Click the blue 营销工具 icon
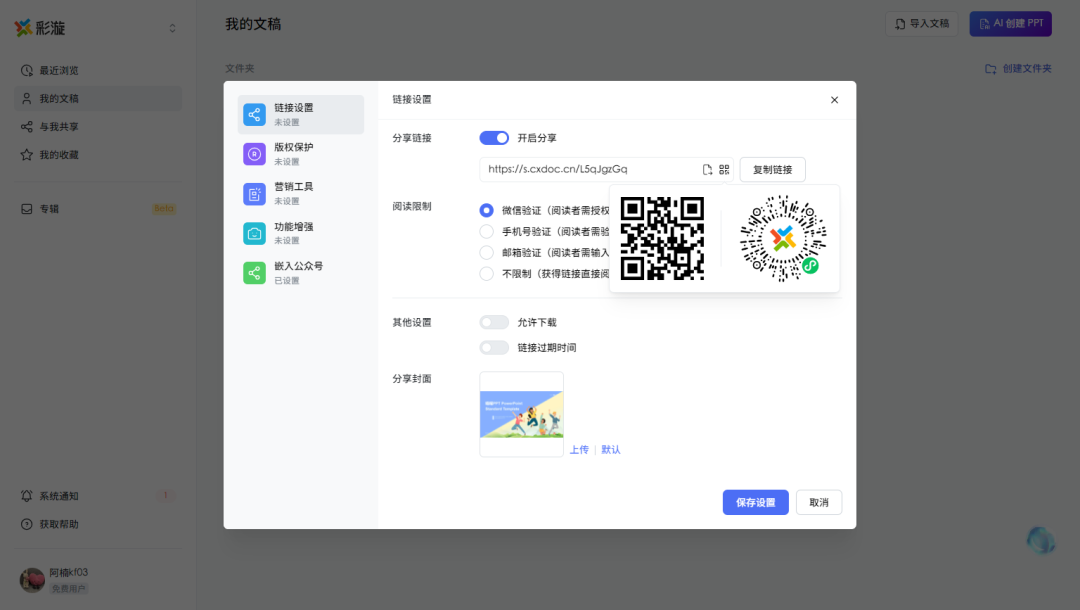The height and width of the screenshot is (610, 1080). pyautogui.click(x=254, y=194)
